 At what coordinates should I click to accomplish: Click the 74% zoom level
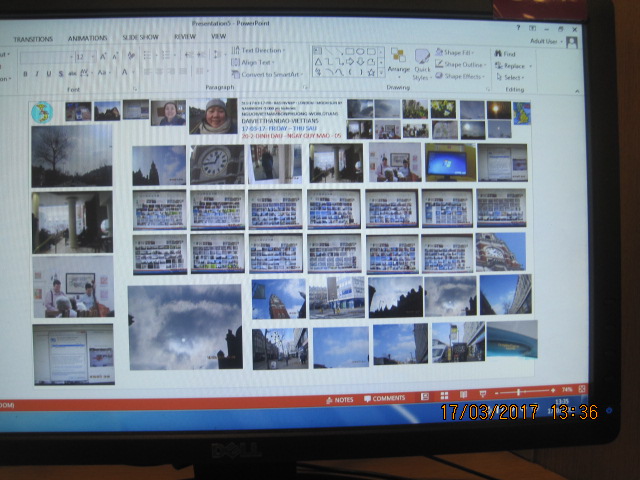[567, 389]
